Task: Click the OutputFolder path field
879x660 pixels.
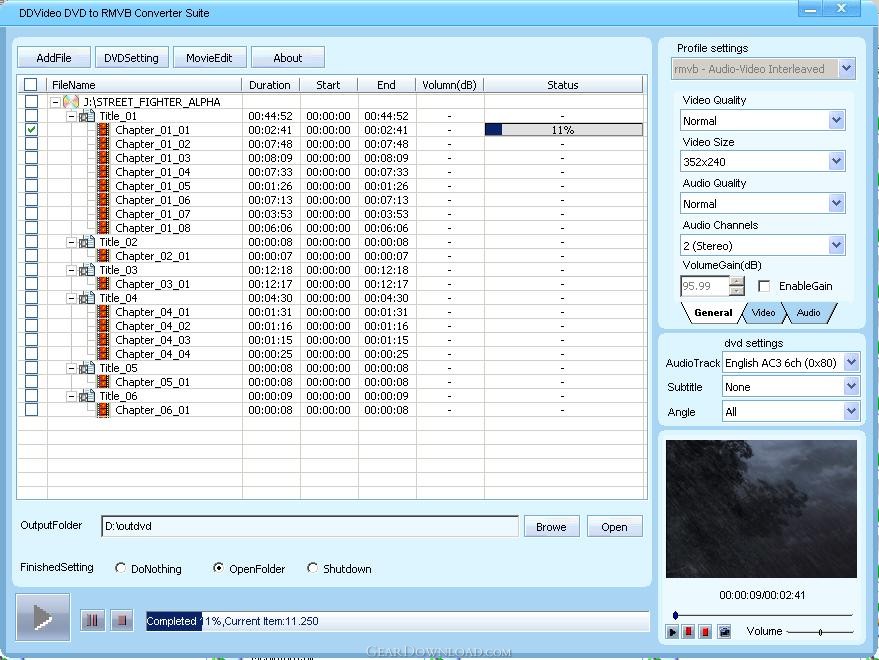Action: [x=310, y=527]
